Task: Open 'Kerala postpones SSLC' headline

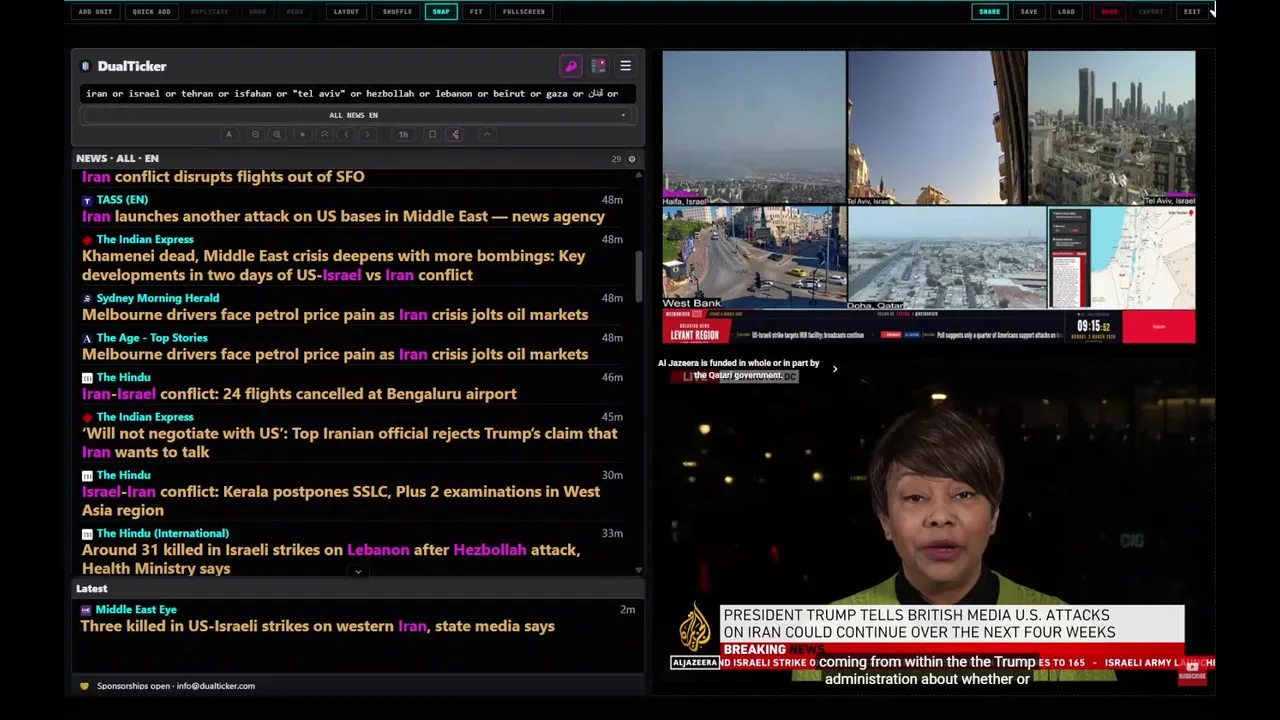Action: click(341, 501)
